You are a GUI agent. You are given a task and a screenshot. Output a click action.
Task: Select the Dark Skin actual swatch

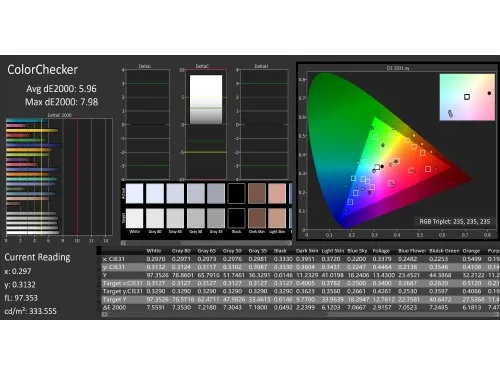tap(257, 193)
